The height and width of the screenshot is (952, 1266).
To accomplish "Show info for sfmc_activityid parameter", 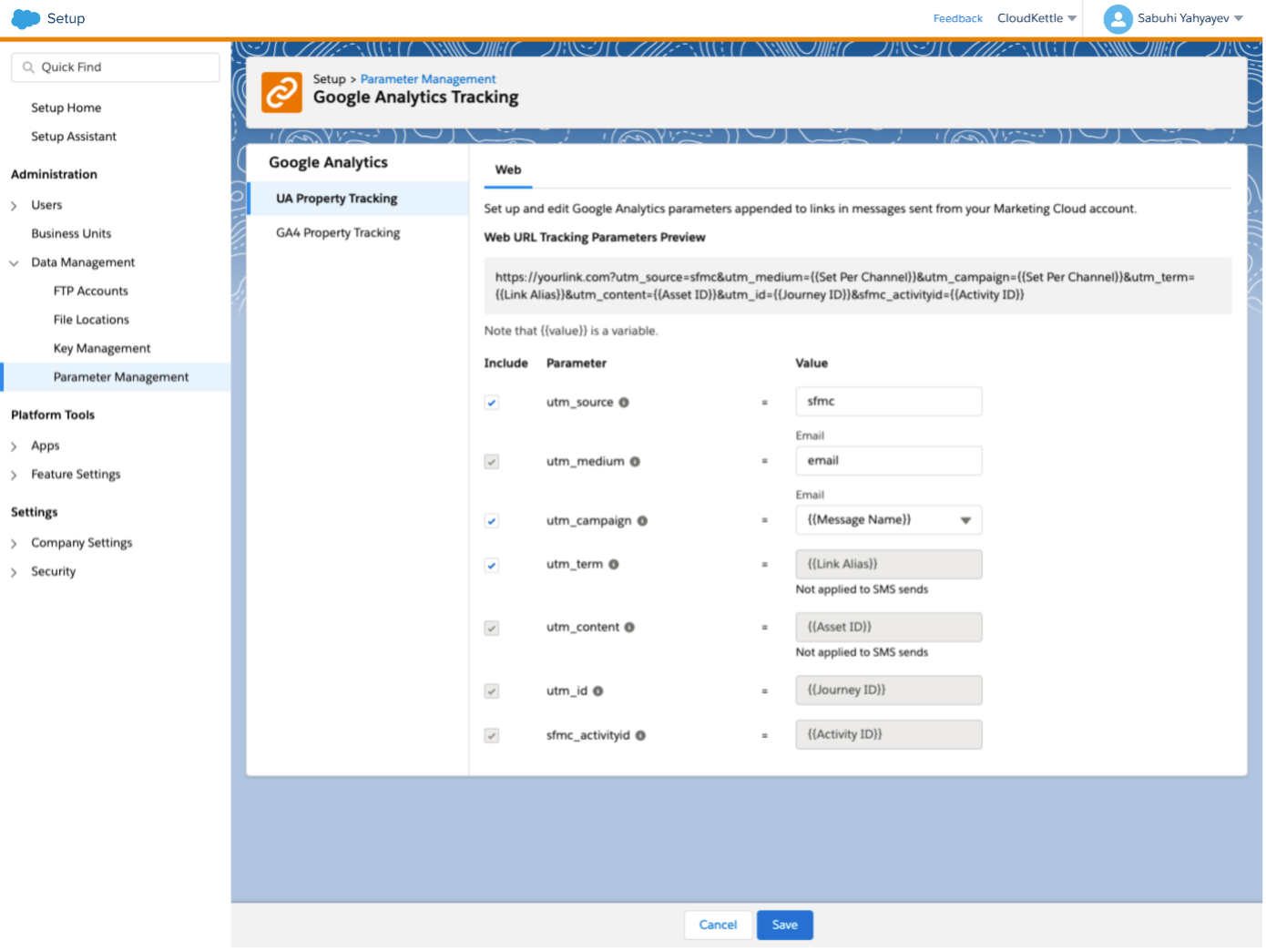I will click(x=640, y=736).
